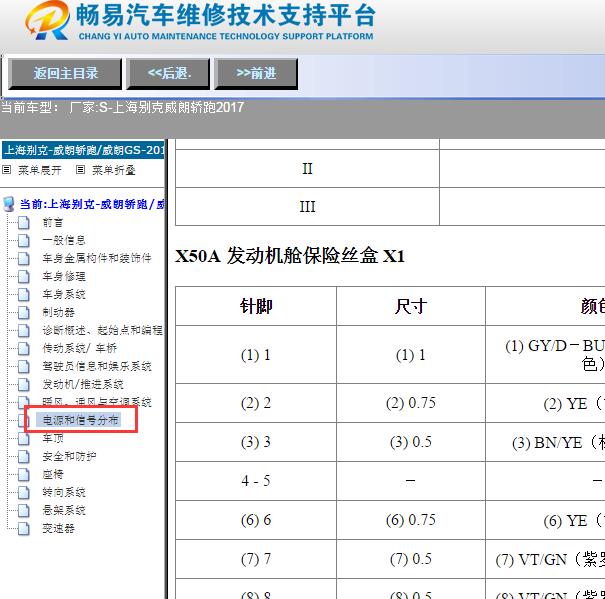Click the color cell (7) VT/GN
The width and height of the screenshot is (605, 599).
[x=545, y=559]
